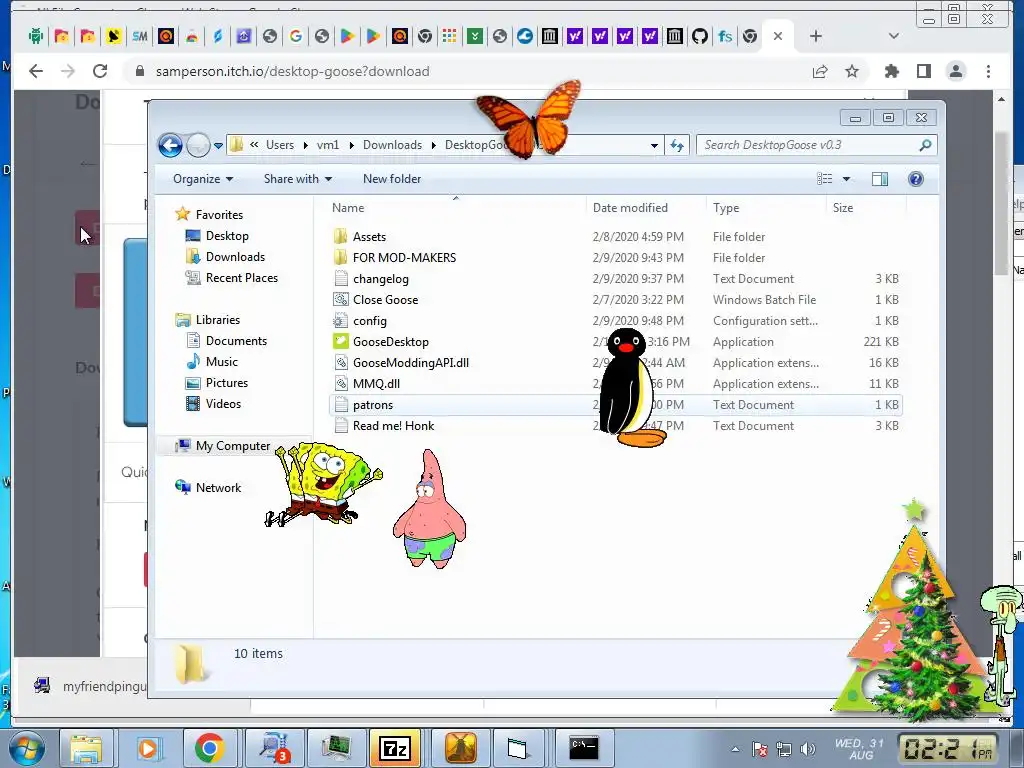Image resolution: width=1024 pixels, height=768 pixels.
Task: Select the FOR MOD-MAKERS folder
Action: (x=404, y=258)
